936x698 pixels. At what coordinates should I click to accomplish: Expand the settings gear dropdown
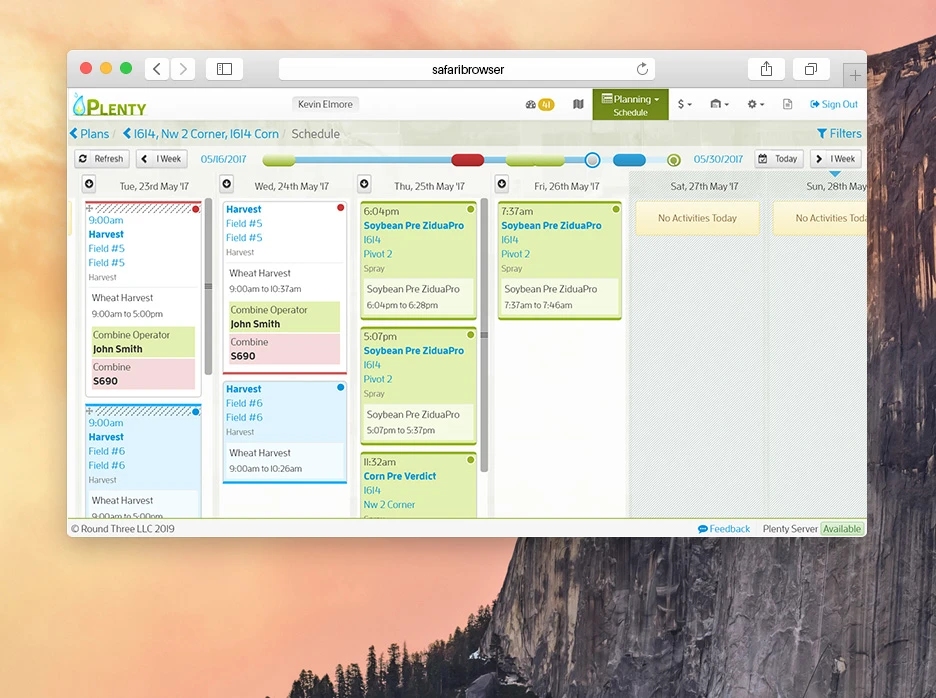click(755, 104)
